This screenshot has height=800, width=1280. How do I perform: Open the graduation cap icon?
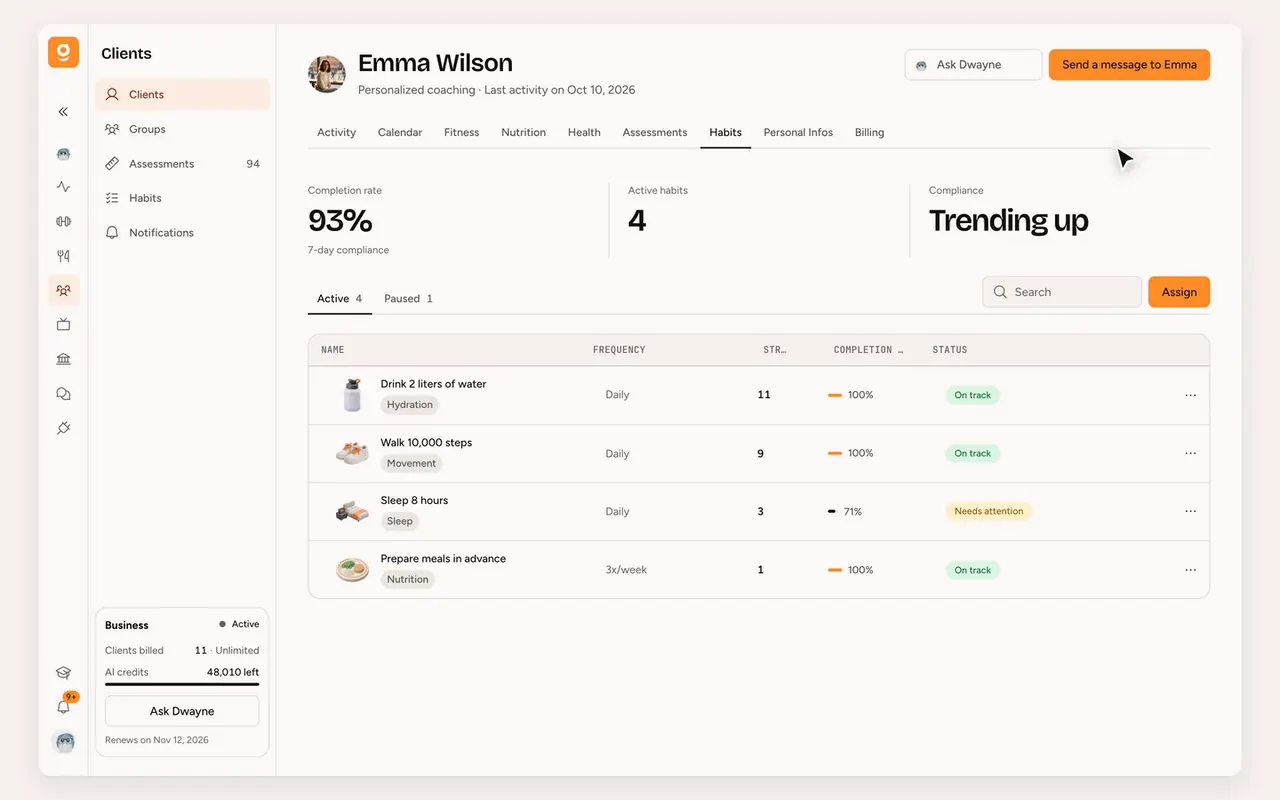coord(63,673)
